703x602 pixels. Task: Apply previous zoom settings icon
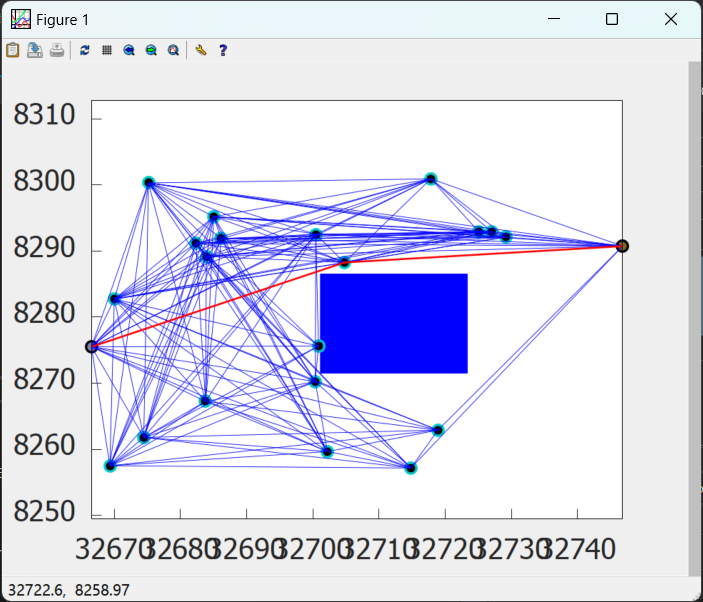point(129,50)
